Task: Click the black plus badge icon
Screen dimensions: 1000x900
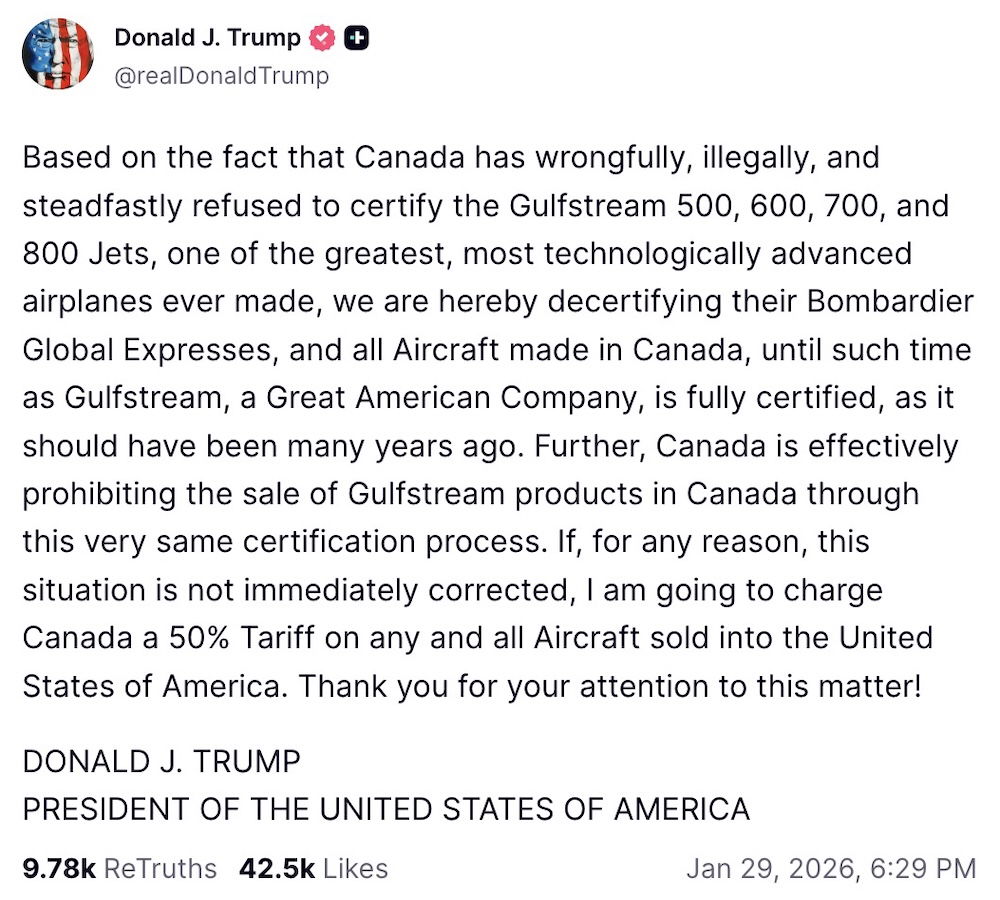Action: (x=356, y=39)
